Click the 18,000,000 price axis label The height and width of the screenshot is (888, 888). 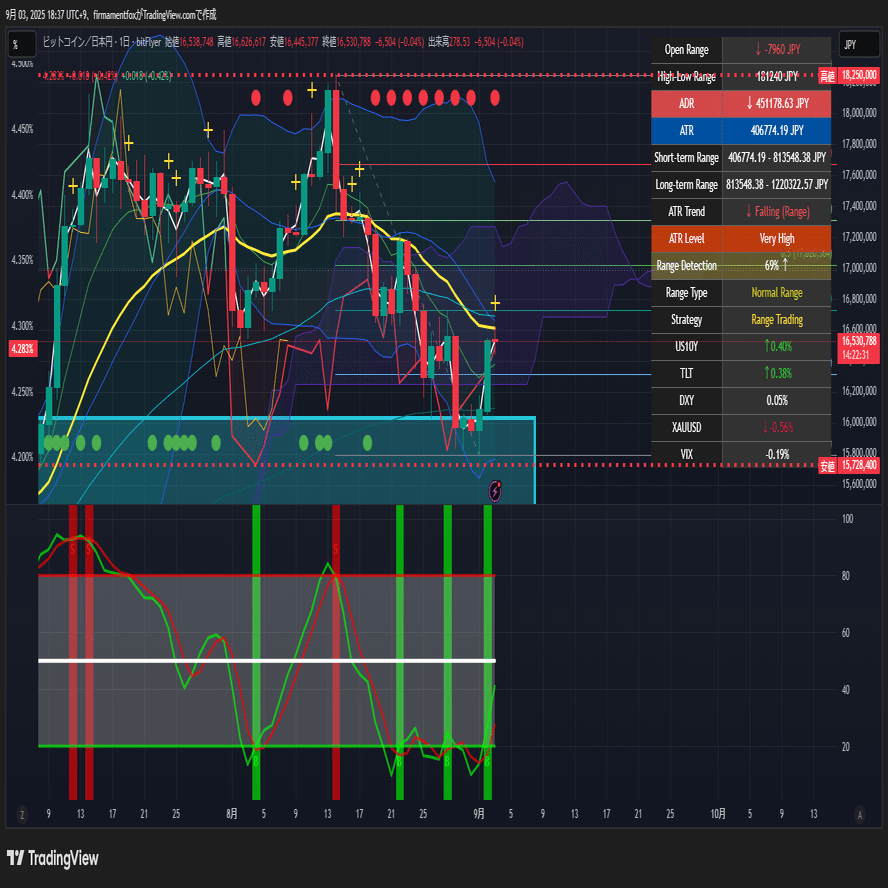coord(859,113)
